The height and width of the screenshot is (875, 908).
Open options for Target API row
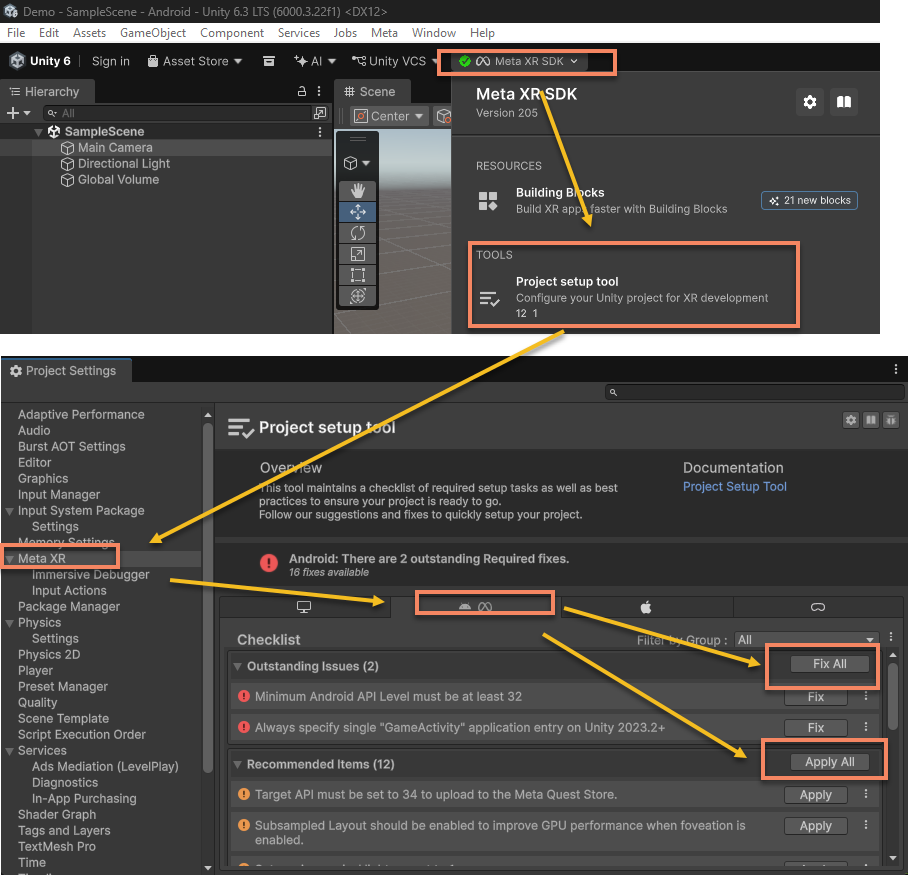[866, 794]
